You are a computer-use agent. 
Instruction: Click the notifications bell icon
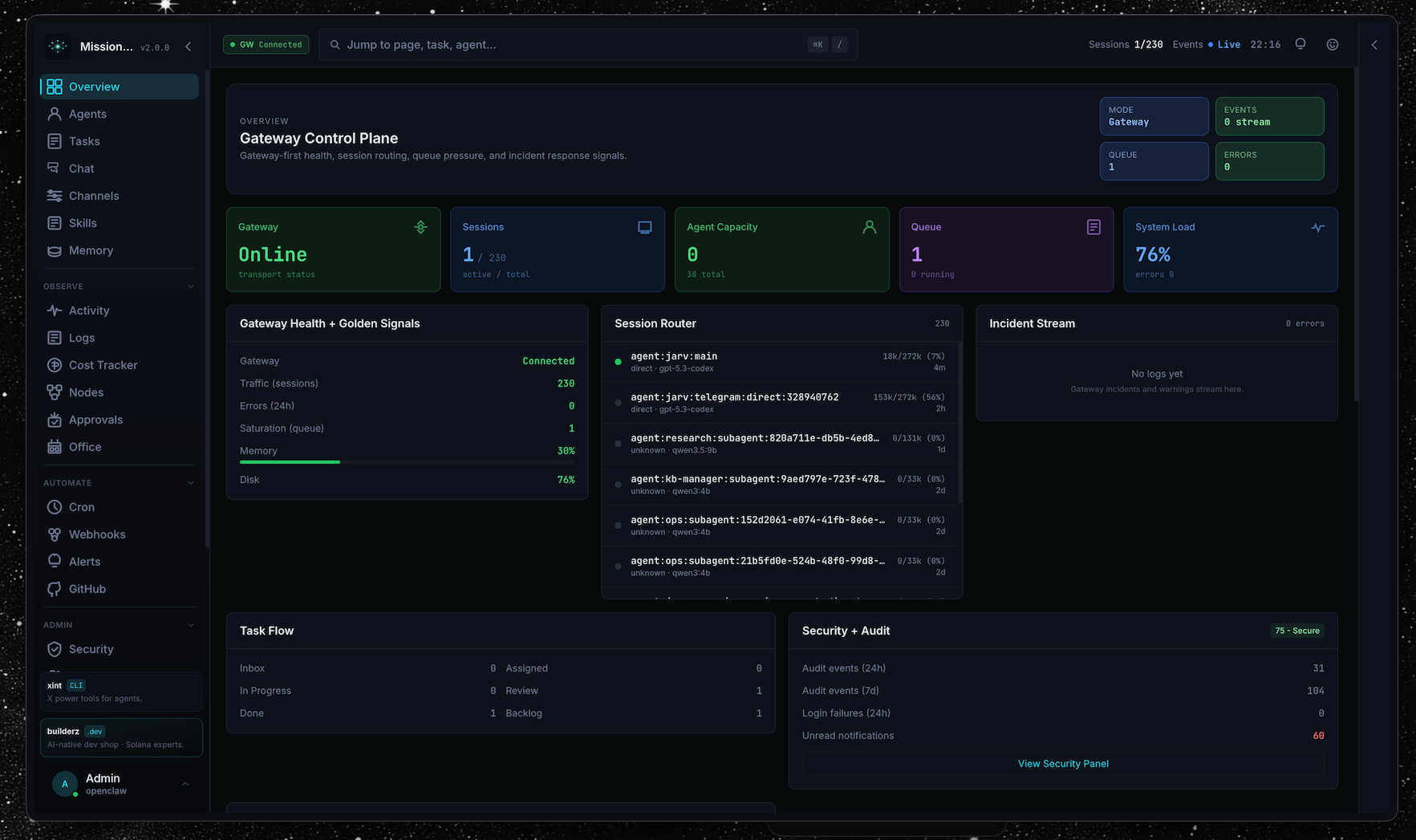(1300, 44)
